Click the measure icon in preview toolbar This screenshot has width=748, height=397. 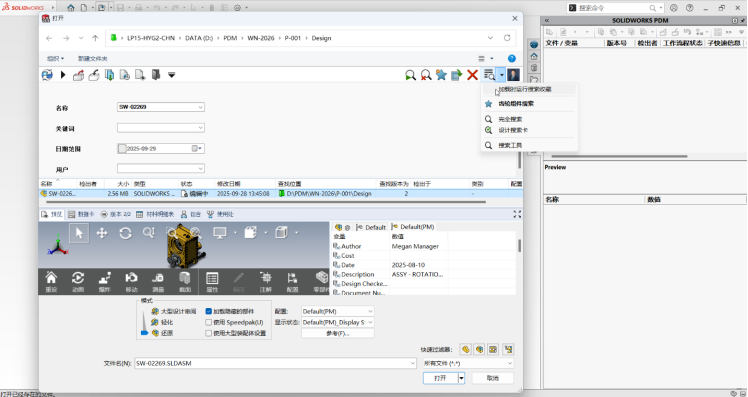(x=158, y=282)
